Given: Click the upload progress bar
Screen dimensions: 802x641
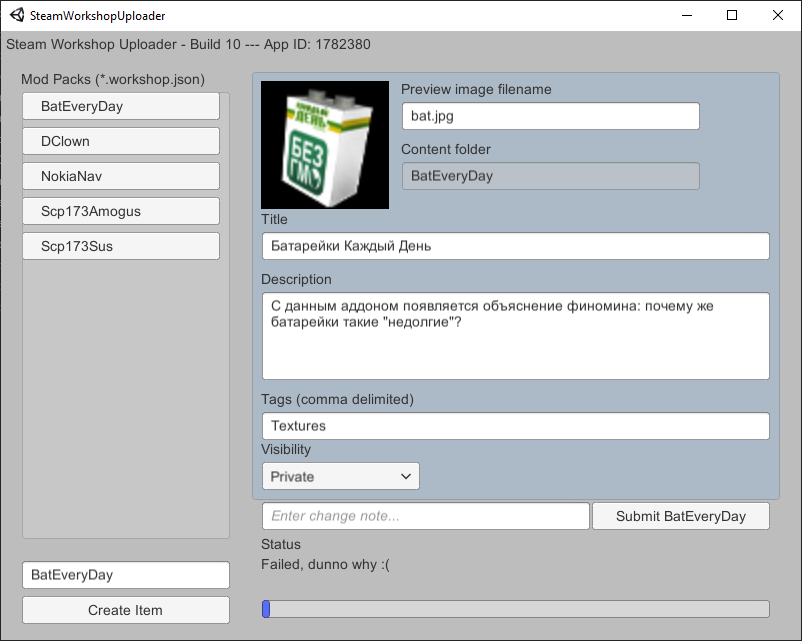Looking at the screenshot, I should 516,609.
